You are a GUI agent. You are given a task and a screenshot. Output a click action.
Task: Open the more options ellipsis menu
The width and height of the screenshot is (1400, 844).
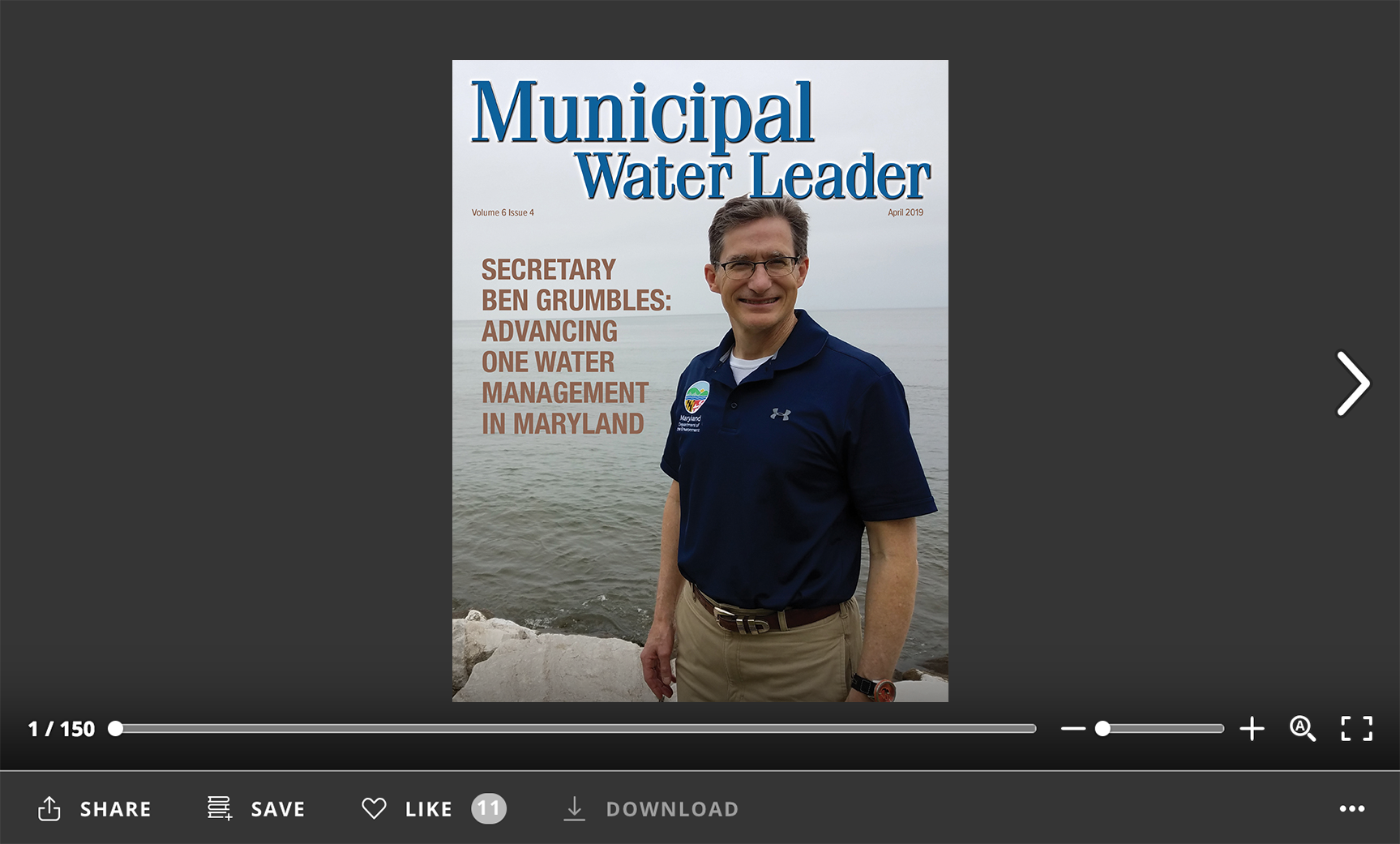point(1352,808)
